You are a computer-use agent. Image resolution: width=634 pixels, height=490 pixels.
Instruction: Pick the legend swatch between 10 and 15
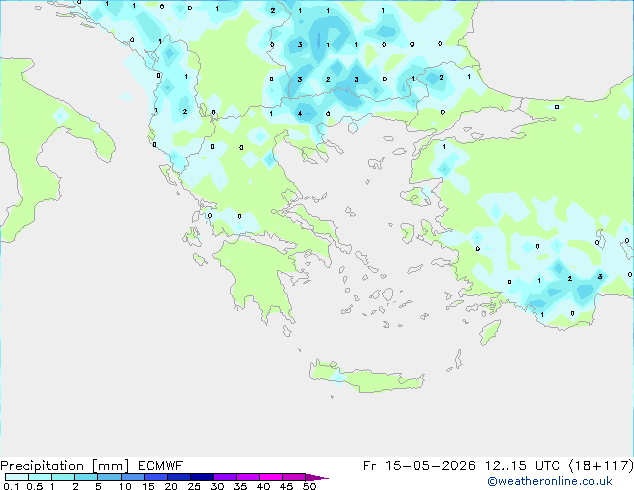coord(133,477)
